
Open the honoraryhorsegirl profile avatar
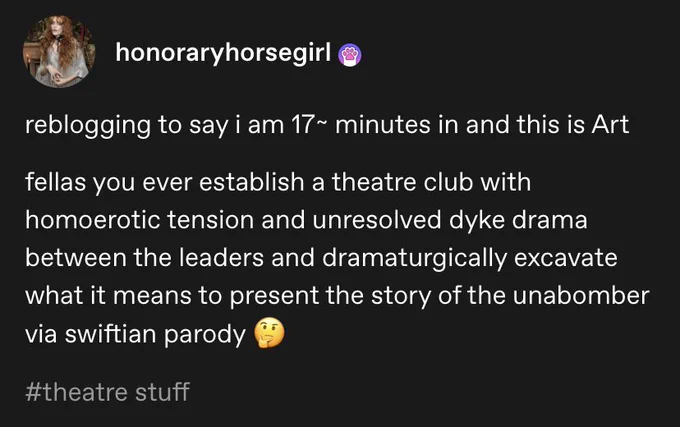point(59,52)
